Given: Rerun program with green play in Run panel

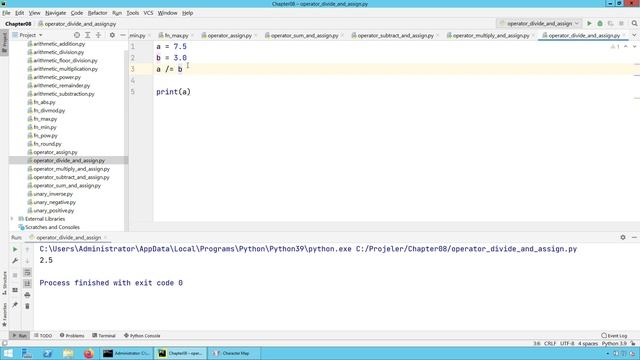Looking at the screenshot, I should (x=15, y=249).
